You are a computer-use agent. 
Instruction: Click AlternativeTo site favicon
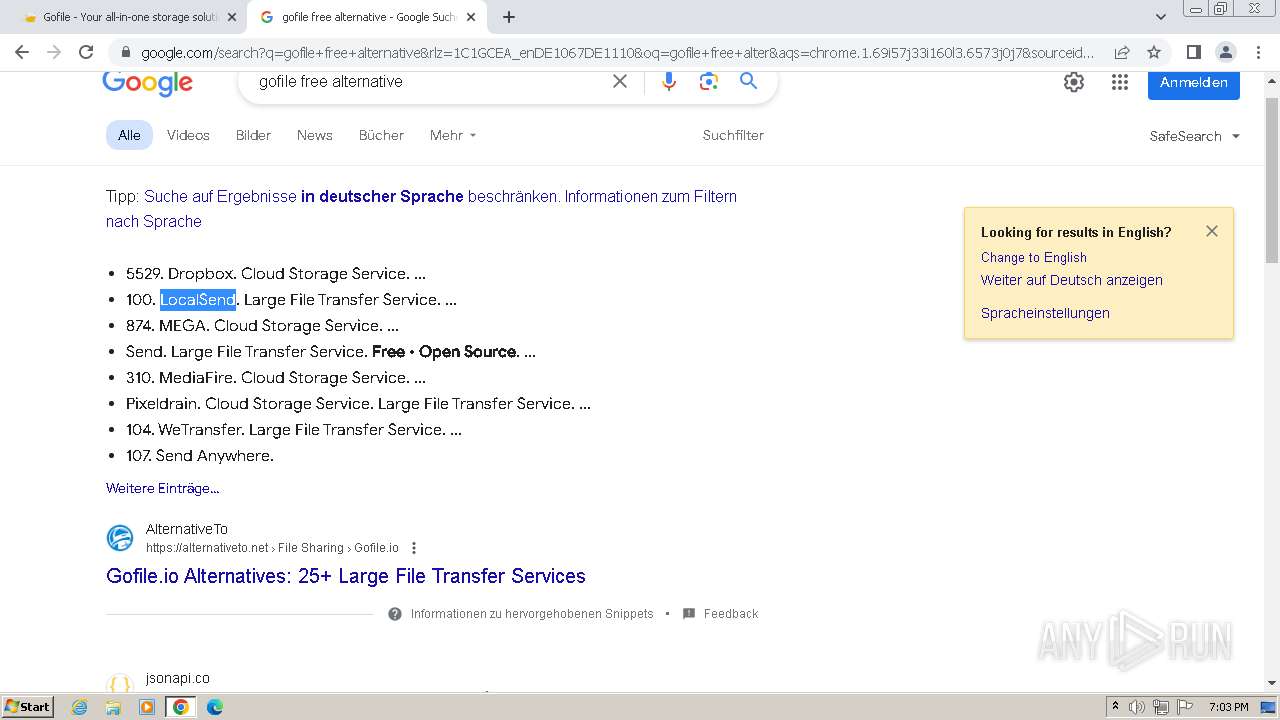(x=120, y=538)
